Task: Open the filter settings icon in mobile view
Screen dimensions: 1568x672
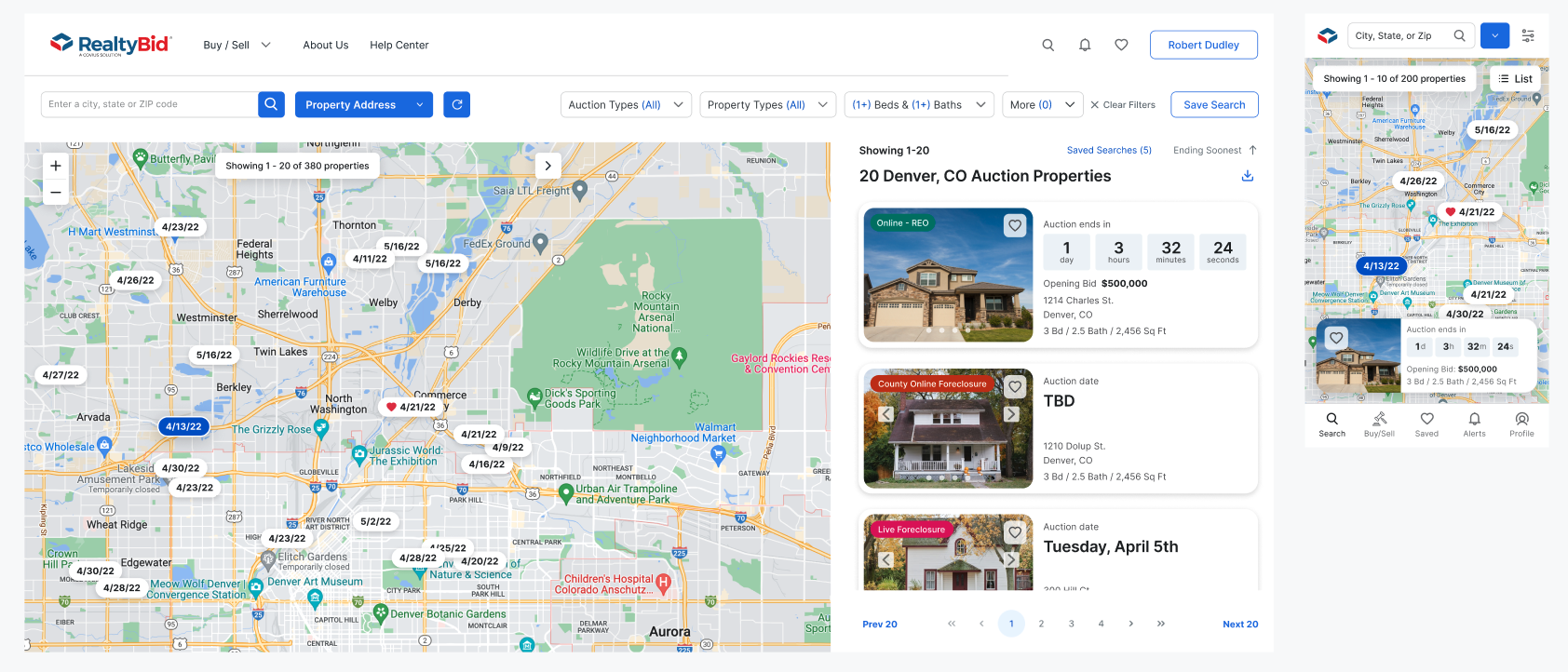Action: [x=1528, y=35]
